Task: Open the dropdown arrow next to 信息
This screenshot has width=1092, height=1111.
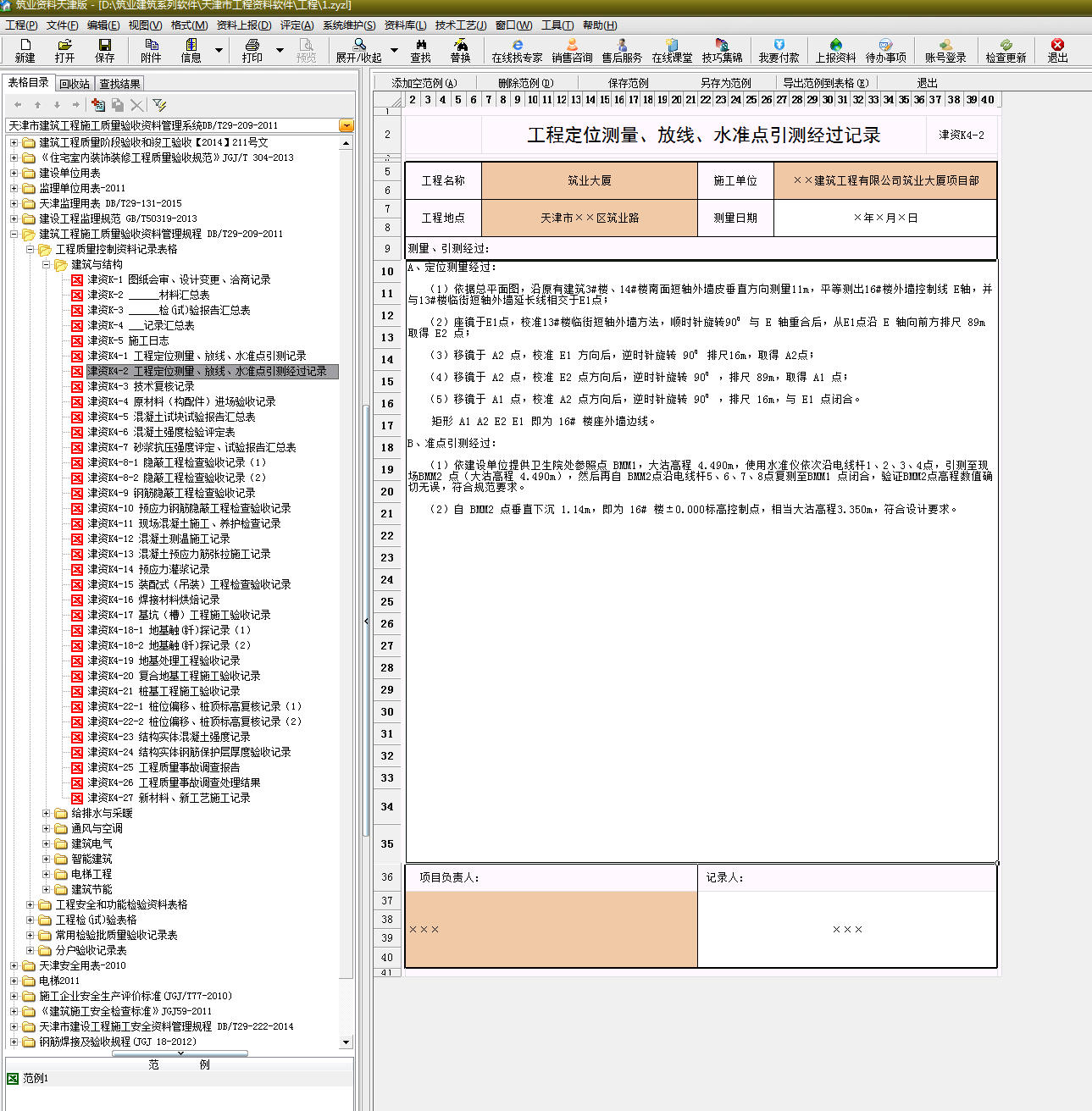Action: (219, 50)
